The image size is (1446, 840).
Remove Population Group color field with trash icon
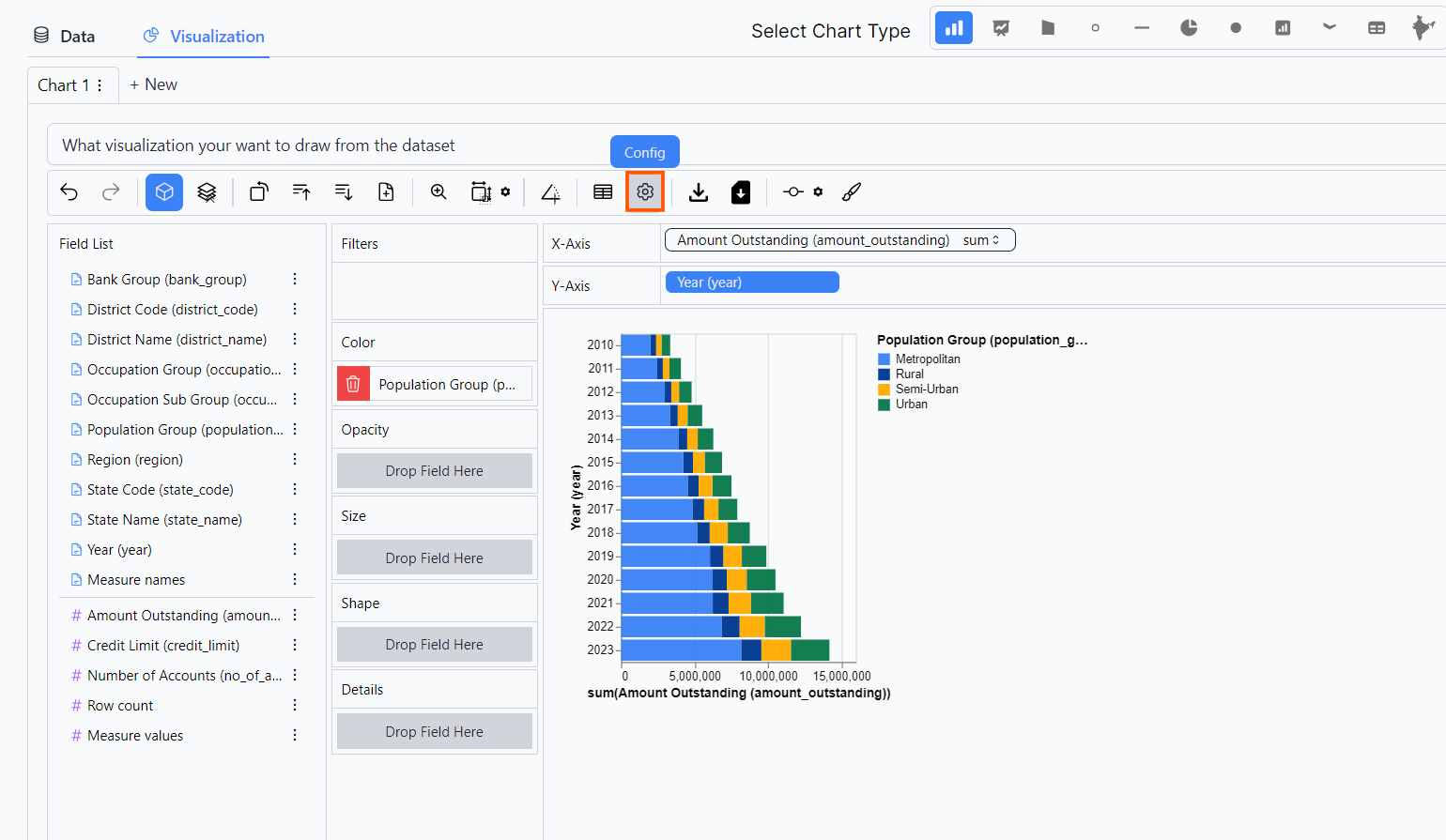(x=353, y=384)
